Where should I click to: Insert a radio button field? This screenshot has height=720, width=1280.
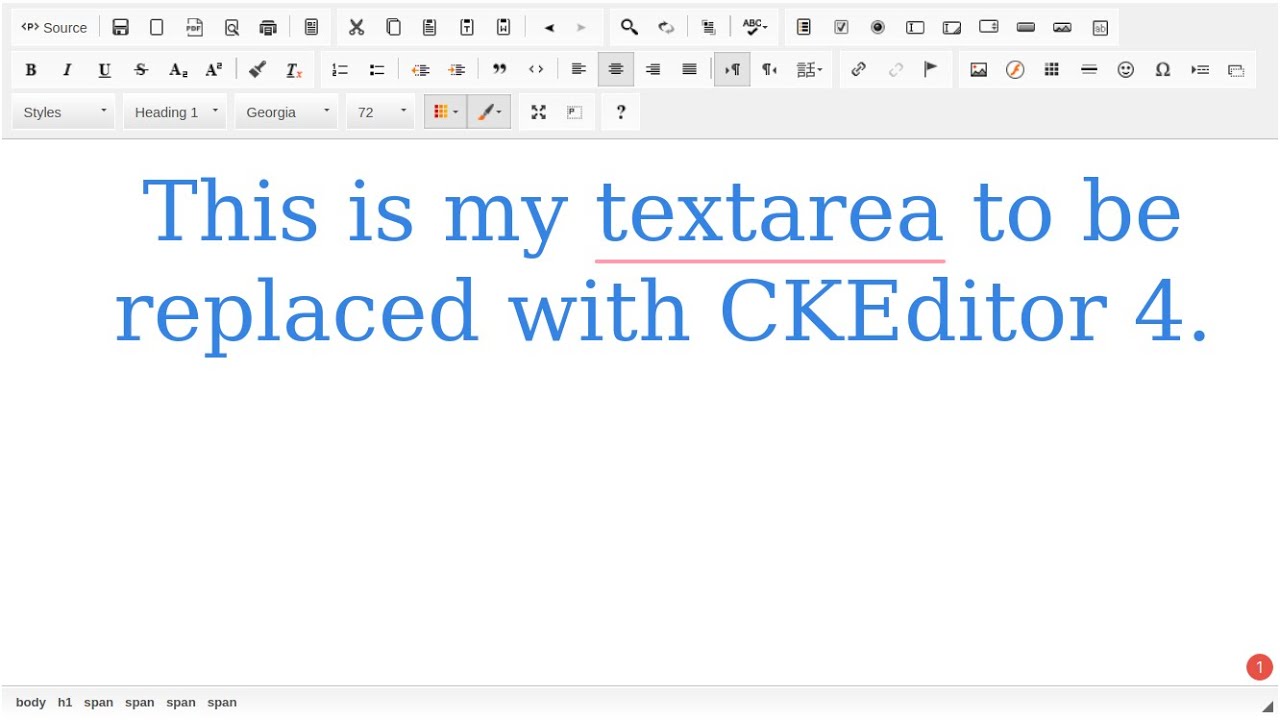[878, 28]
